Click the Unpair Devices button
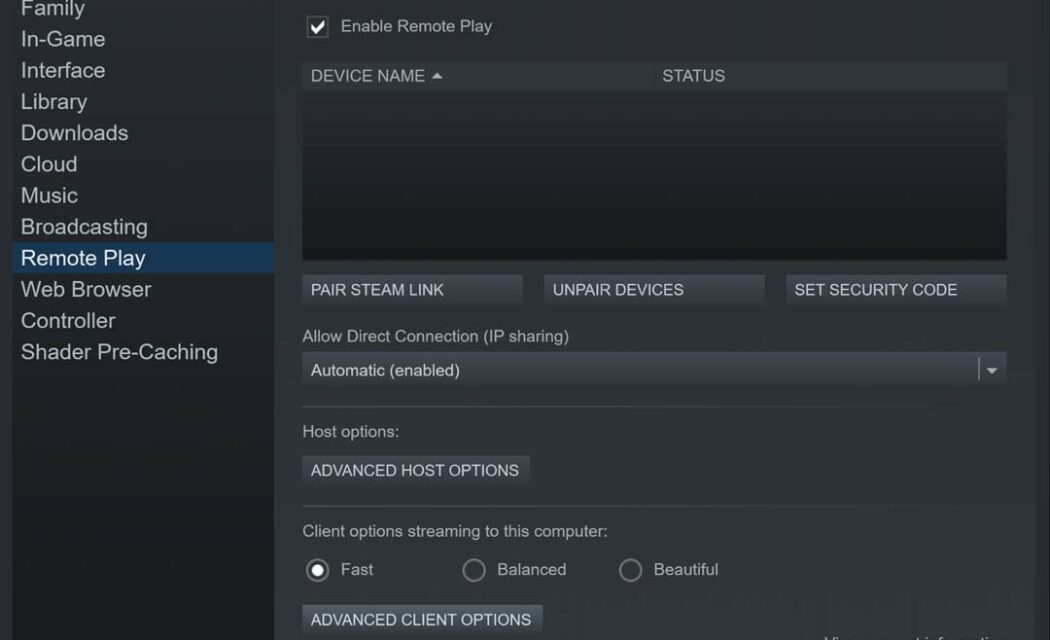 [x=654, y=290]
